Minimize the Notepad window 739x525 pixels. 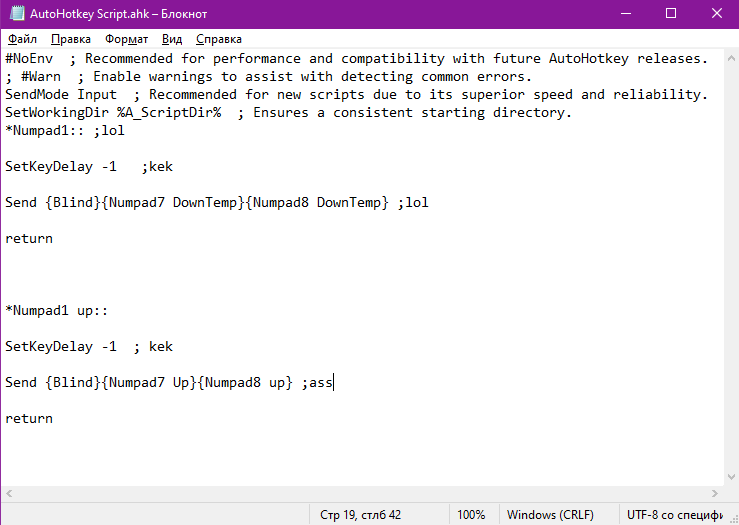[x=623, y=15]
